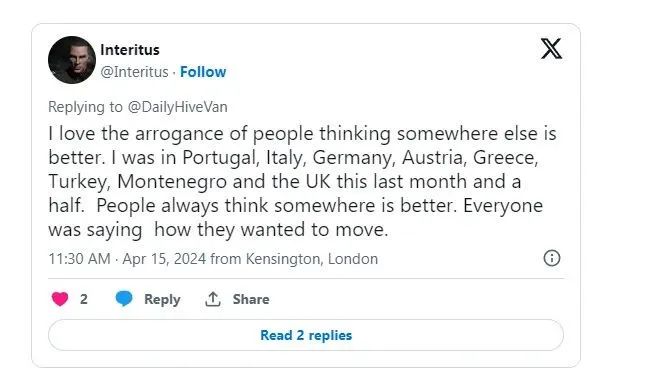Click the X logo on the tweet
Viewport: 651px width, 377px height.
(x=551, y=49)
